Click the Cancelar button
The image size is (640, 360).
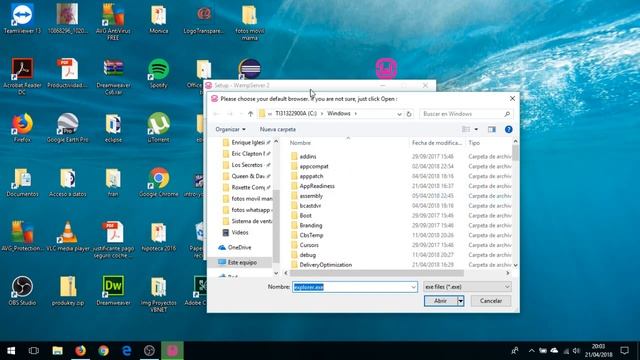click(491, 301)
